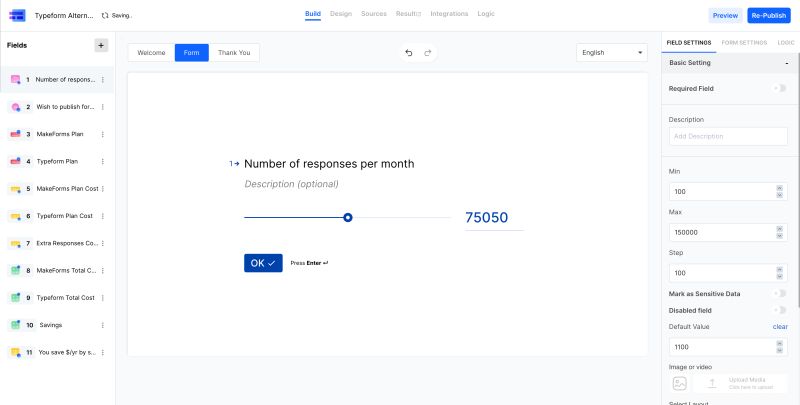Select slider icon of field 1
Image resolution: width=800 pixels, height=405 pixels.
click(15, 80)
